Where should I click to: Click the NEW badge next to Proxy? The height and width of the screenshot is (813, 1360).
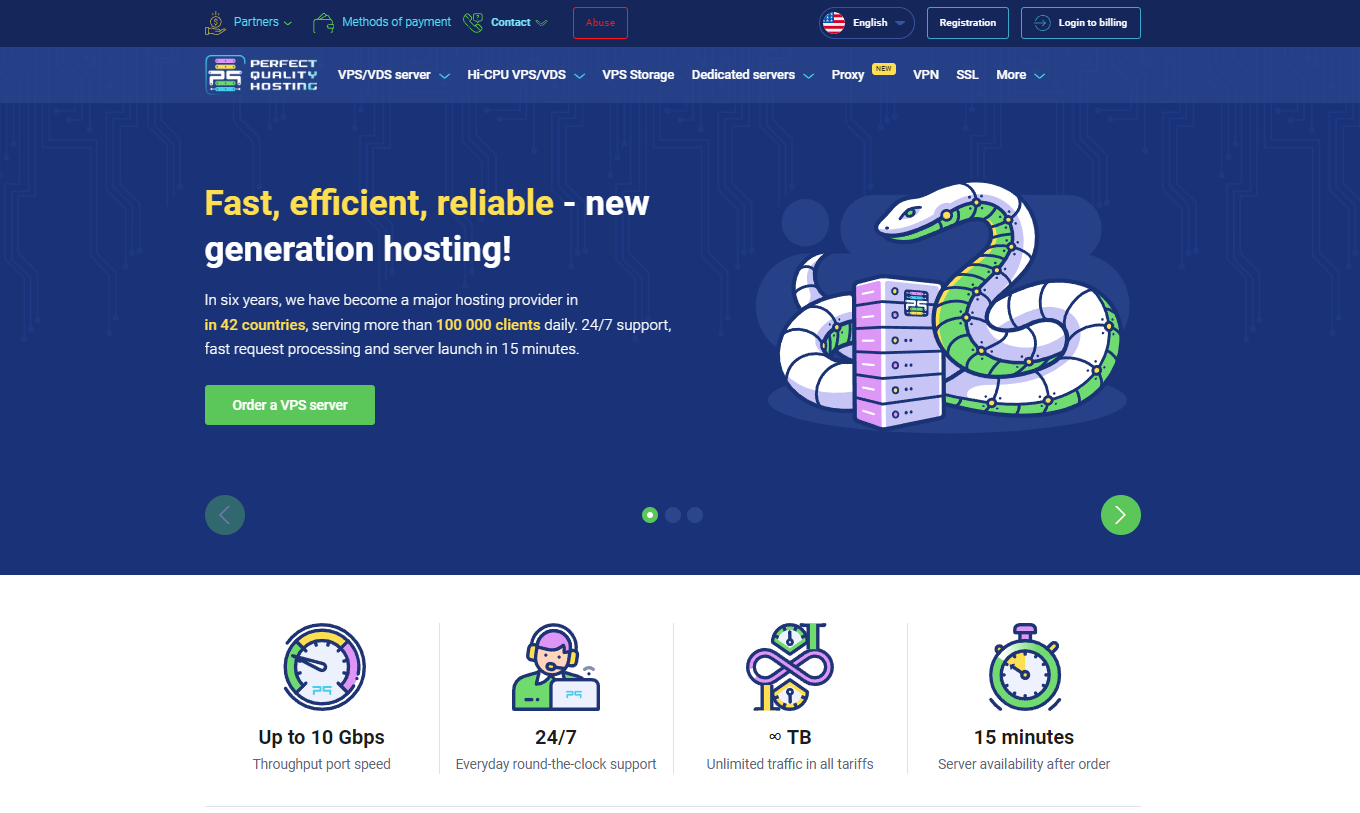point(884,69)
